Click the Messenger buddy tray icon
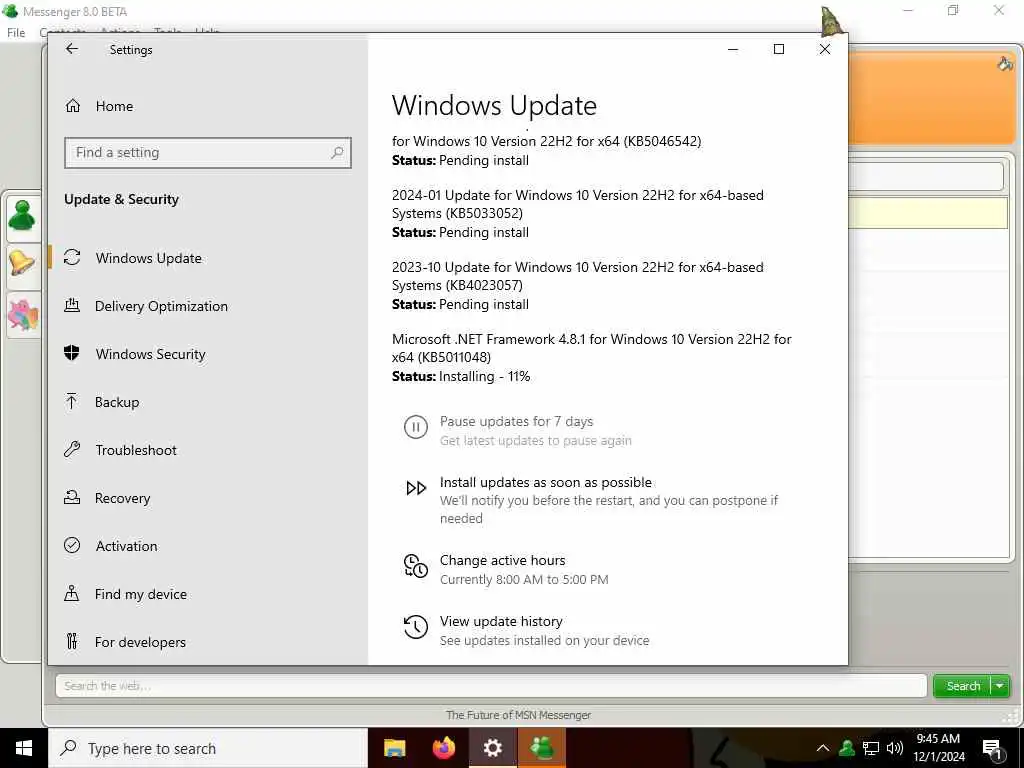 tap(847, 748)
